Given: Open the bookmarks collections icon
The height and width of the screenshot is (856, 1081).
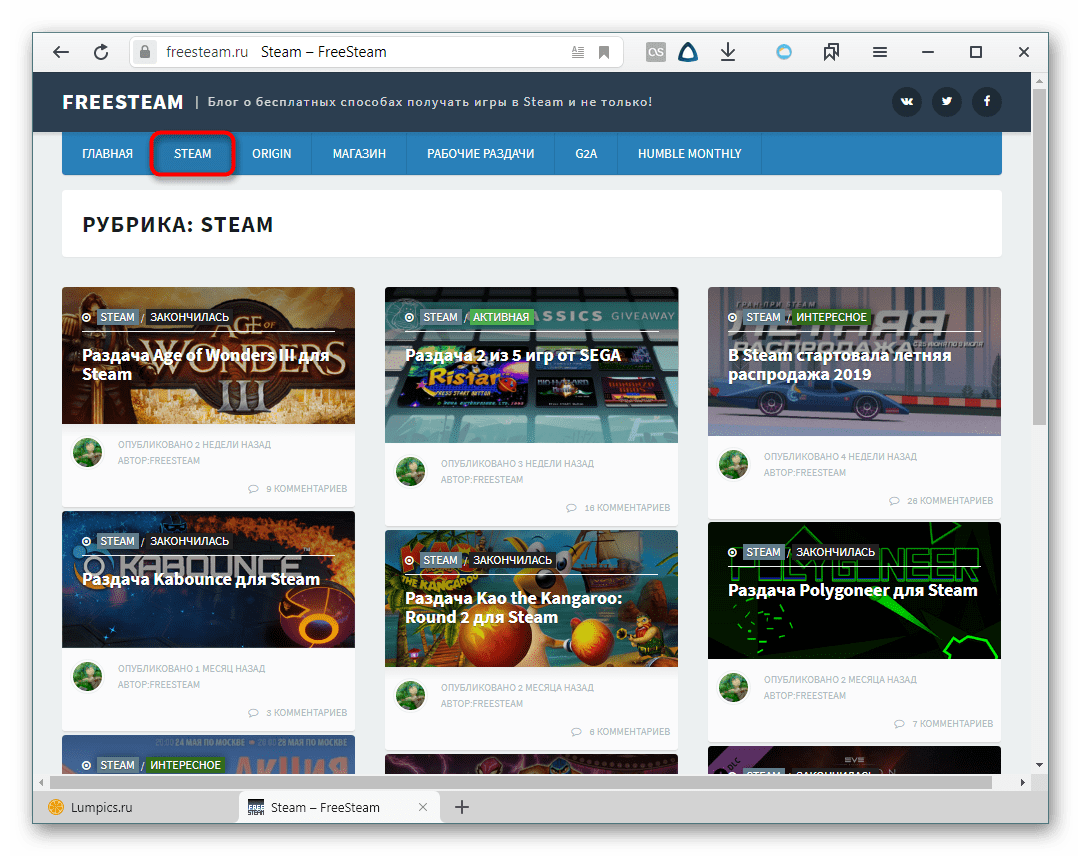Looking at the screenshot, I should [831, 52].
